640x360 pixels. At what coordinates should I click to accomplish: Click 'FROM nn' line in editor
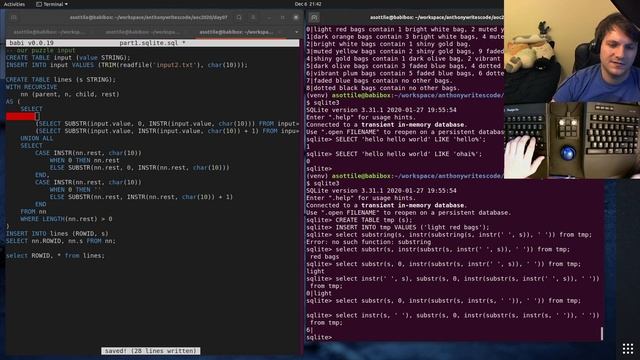coord(33,212)
